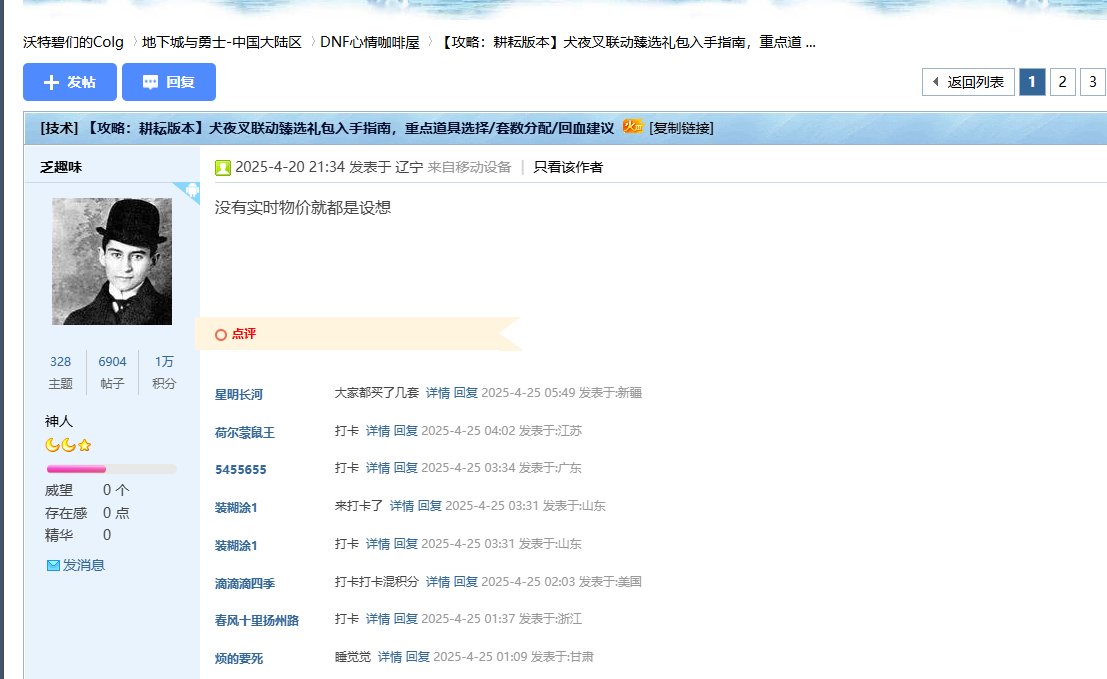Viewport: 1107px width, 679px height.
Task: Open 详情 for 星明长河 comment
Action: pyautogui.click(x=438, y=392)
